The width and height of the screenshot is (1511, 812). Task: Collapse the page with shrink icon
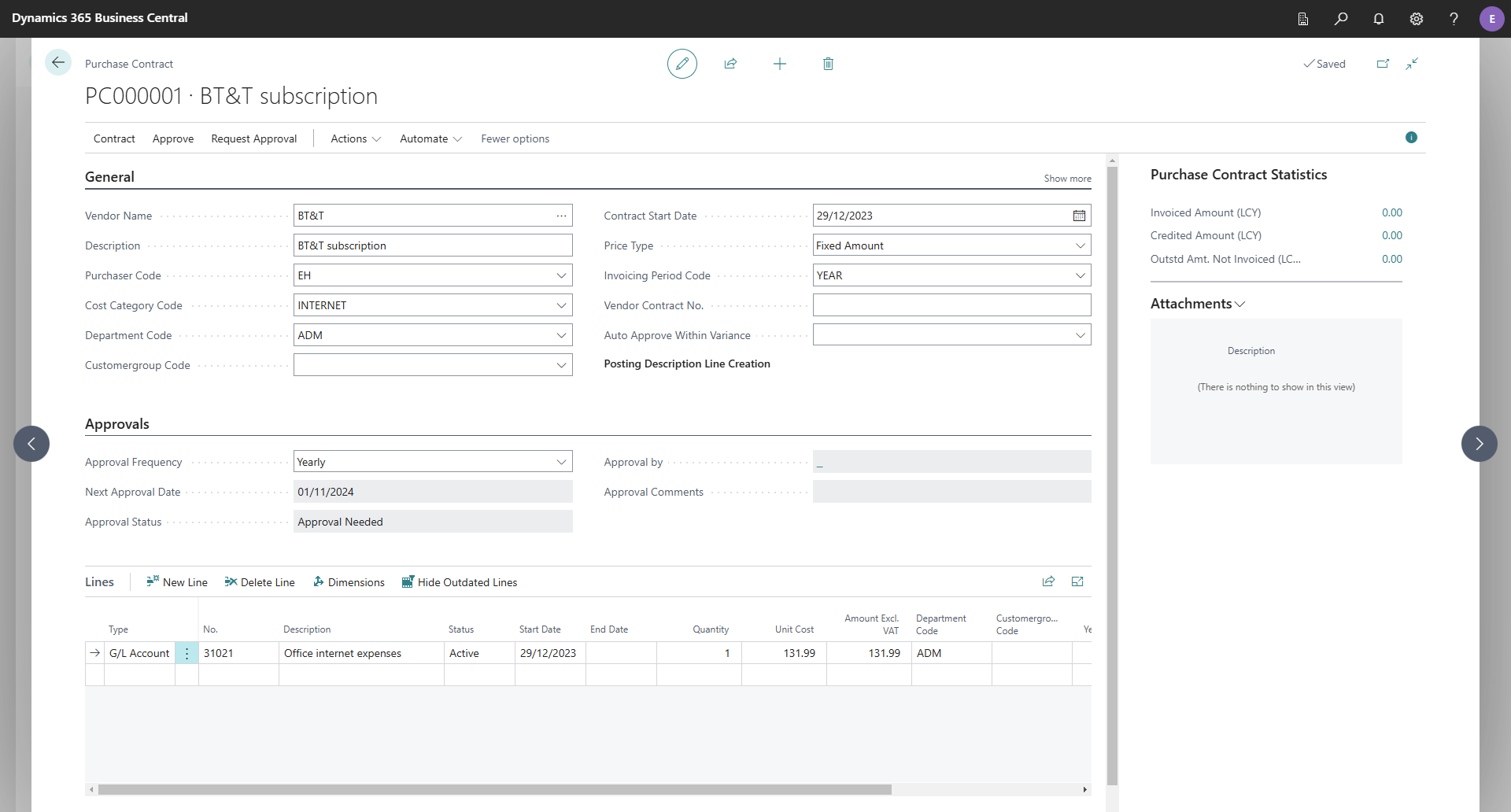(x=1412, y=64)
